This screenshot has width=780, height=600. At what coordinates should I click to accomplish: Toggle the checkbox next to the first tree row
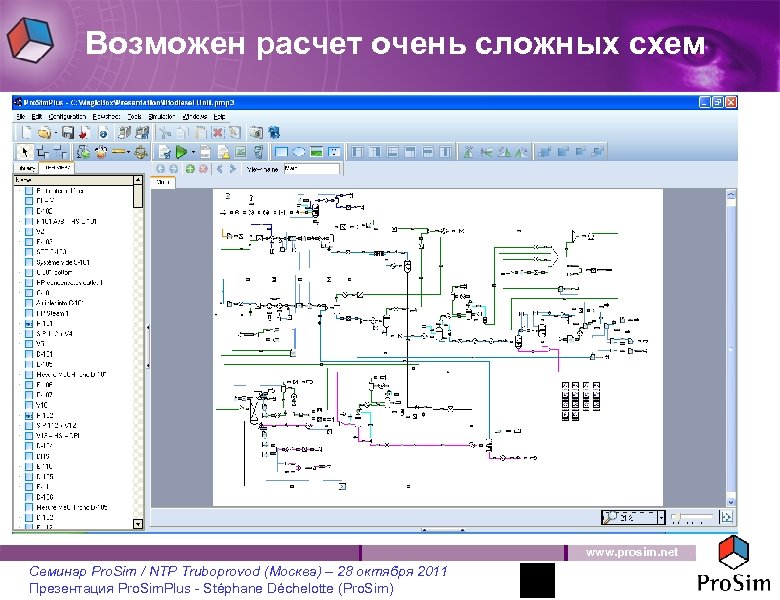(x=29, y=191)
